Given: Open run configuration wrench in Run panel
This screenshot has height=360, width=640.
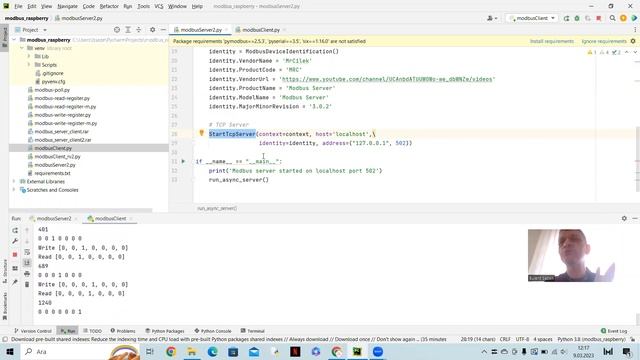Looking at the screenshot, I should tap(15, 241).
